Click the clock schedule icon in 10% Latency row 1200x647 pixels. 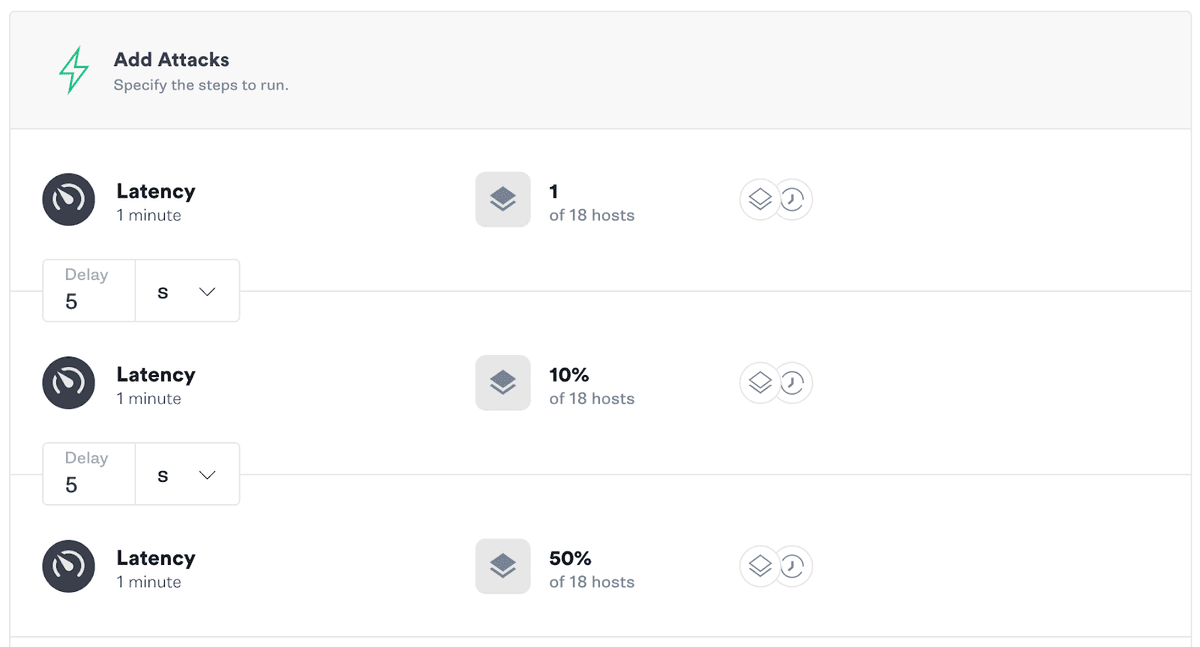coord(793,383)
